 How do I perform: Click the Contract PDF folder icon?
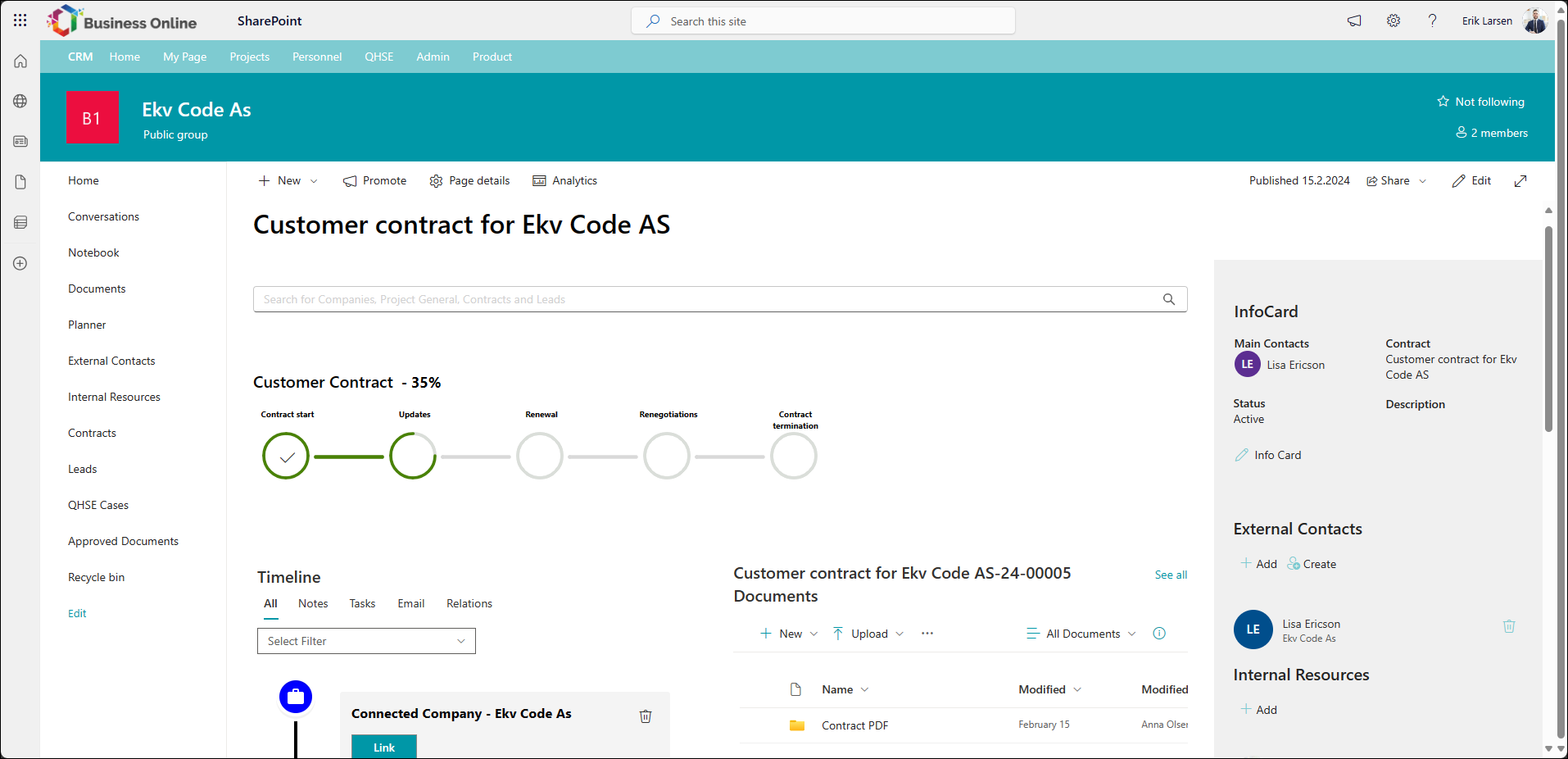click(797, 725)
